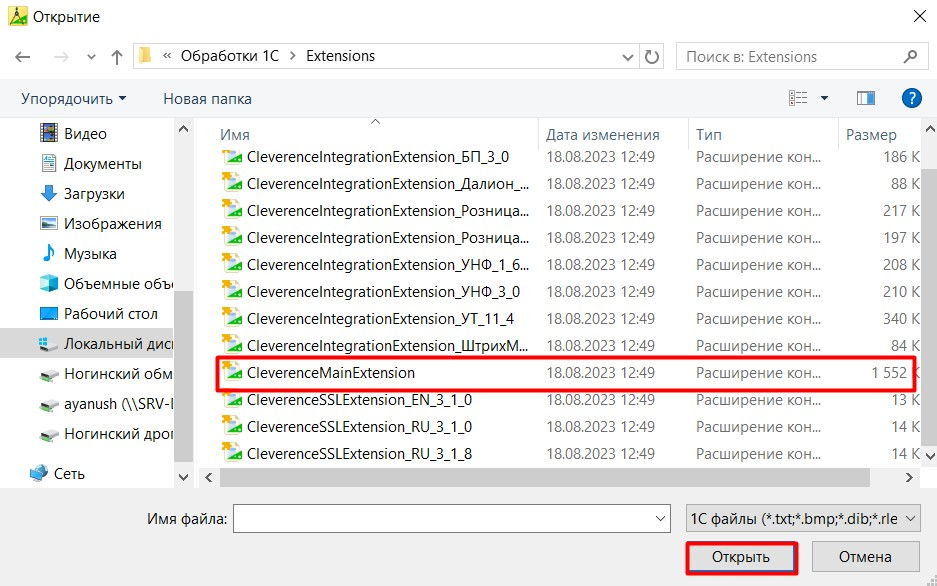937x586 pixels.
Task: Go up one folder level
Action: [x=117, y=57]
